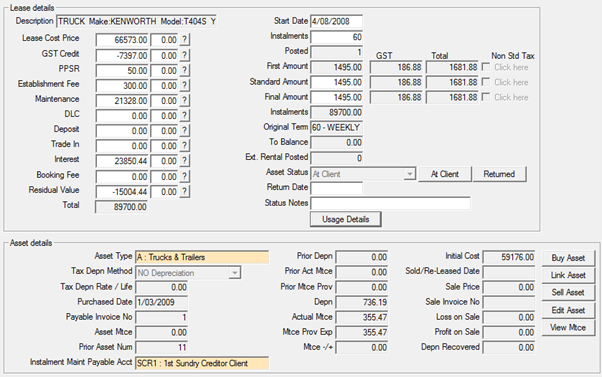Click the Purchased Date field 1/03/2009

click(162, 302)
